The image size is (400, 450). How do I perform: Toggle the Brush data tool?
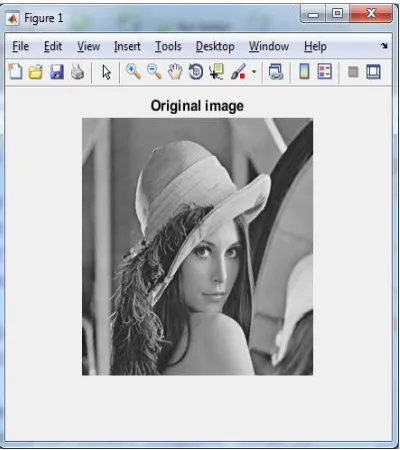coord(238,72)
